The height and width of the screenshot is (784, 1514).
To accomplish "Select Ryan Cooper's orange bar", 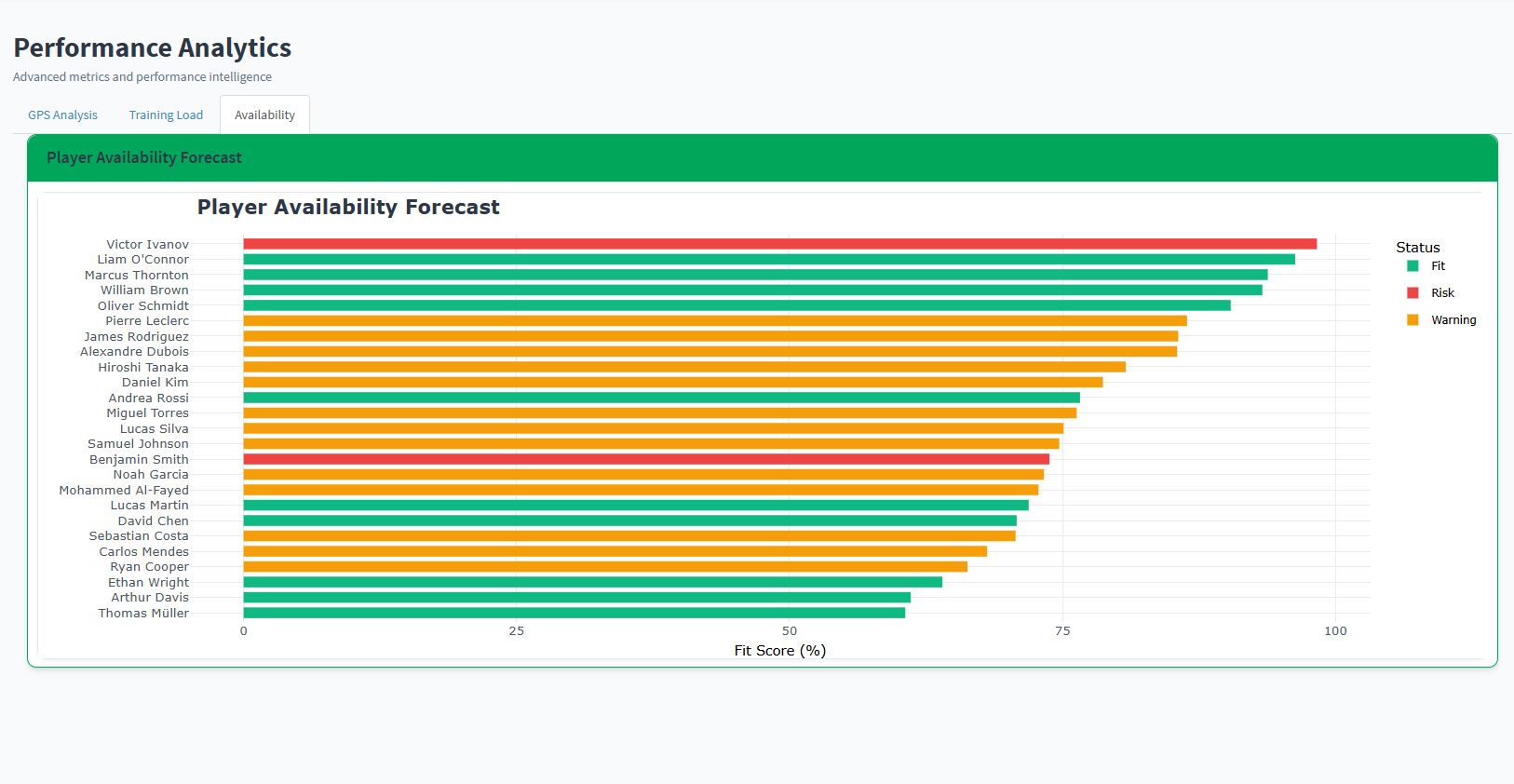I will pyautogui.click(x=605, y=567).
